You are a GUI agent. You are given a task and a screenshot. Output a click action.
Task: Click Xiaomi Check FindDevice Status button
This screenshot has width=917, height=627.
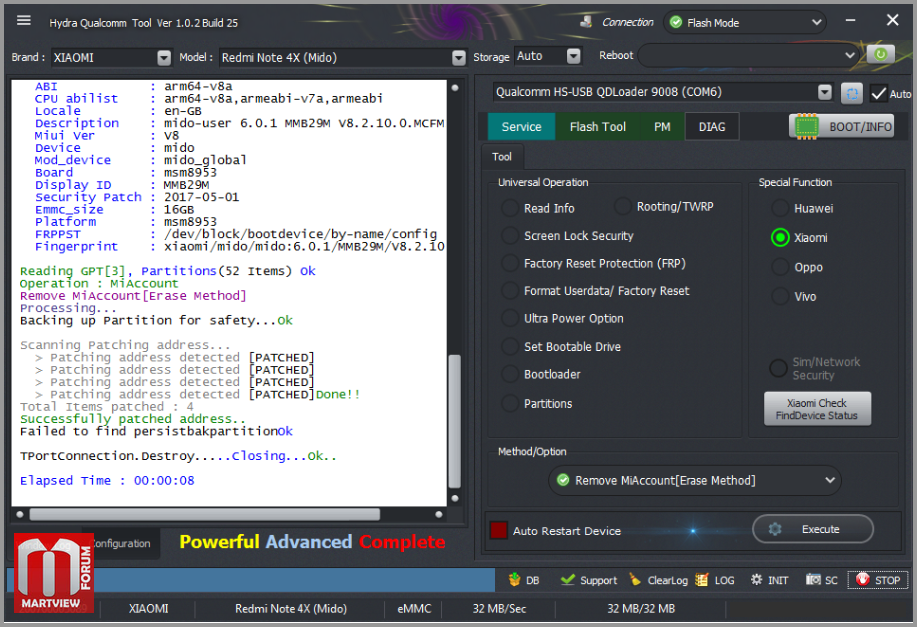point(816,409)
